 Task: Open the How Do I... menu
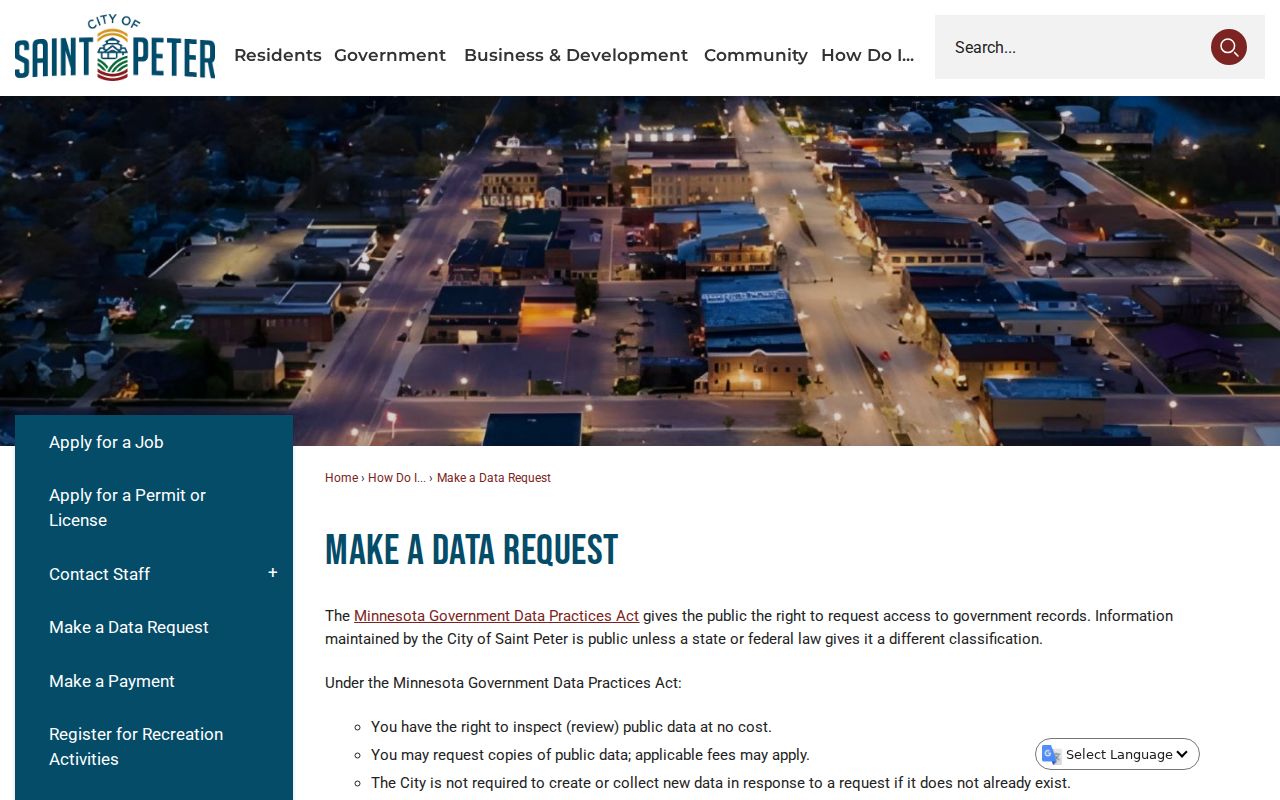868,55
